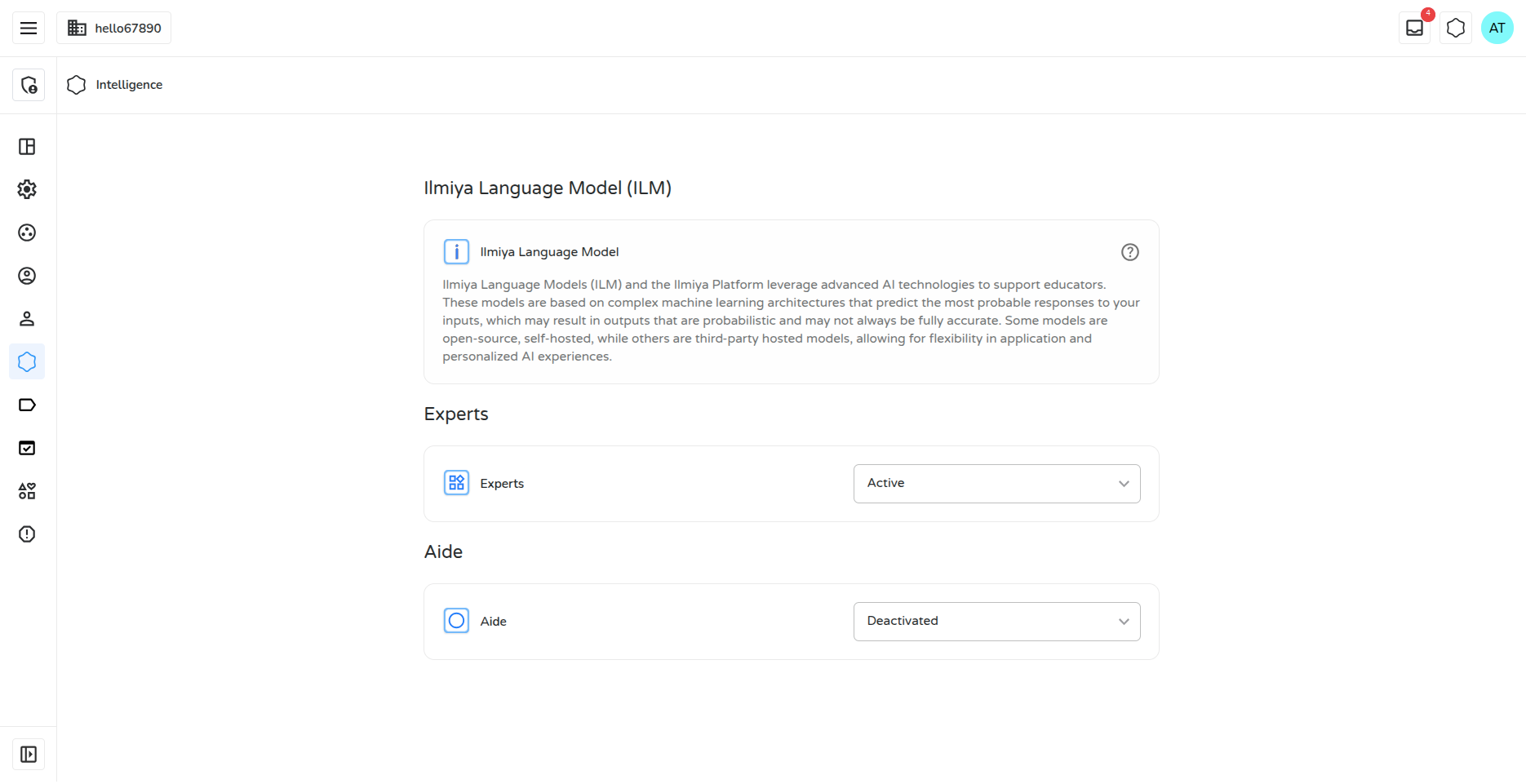The width and height of the screenshot is (1526, 784).
Task: Click the info icon beside Ilmiya Language Model
Action: coord(456,252)
